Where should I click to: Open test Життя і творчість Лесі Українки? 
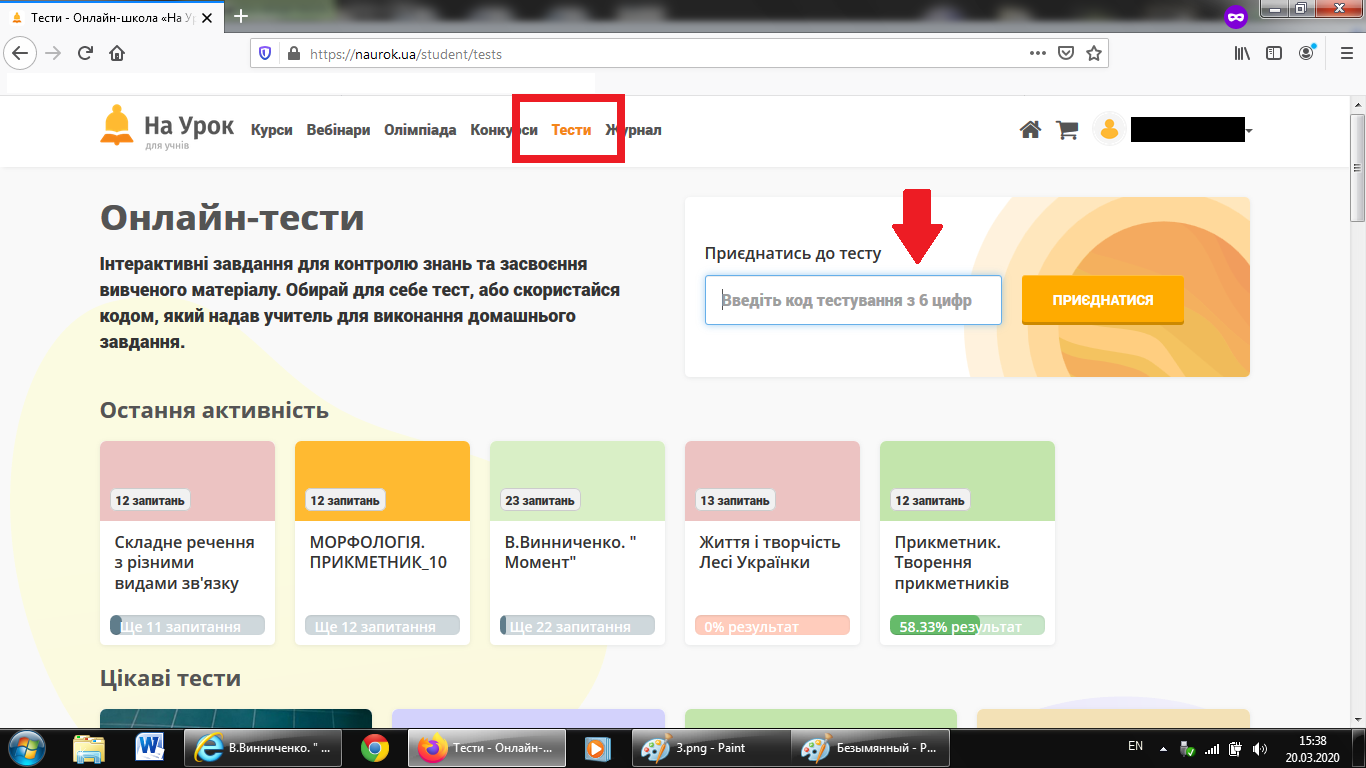tap(772, 543)
